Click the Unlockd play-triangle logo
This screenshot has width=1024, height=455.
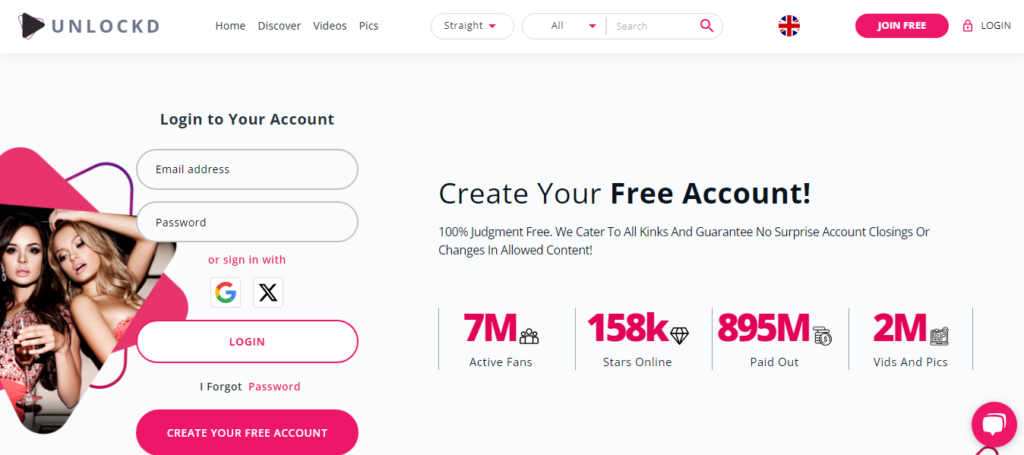point(31,26)
